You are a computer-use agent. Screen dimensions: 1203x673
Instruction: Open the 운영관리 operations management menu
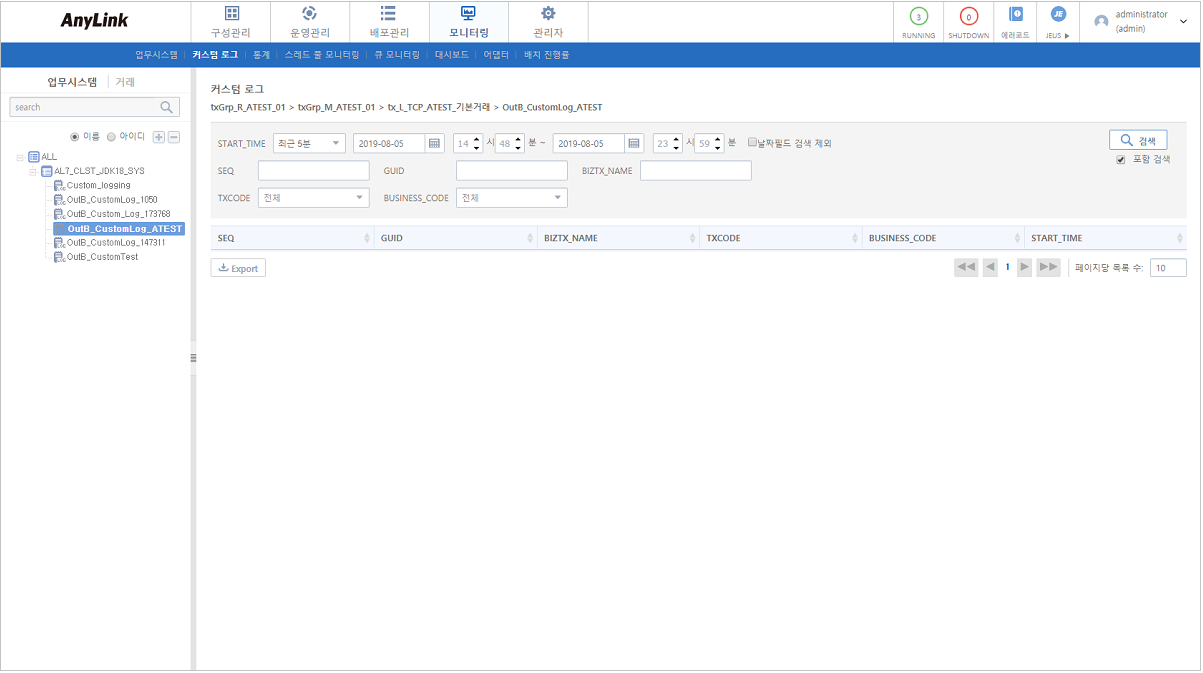point(309,20)
